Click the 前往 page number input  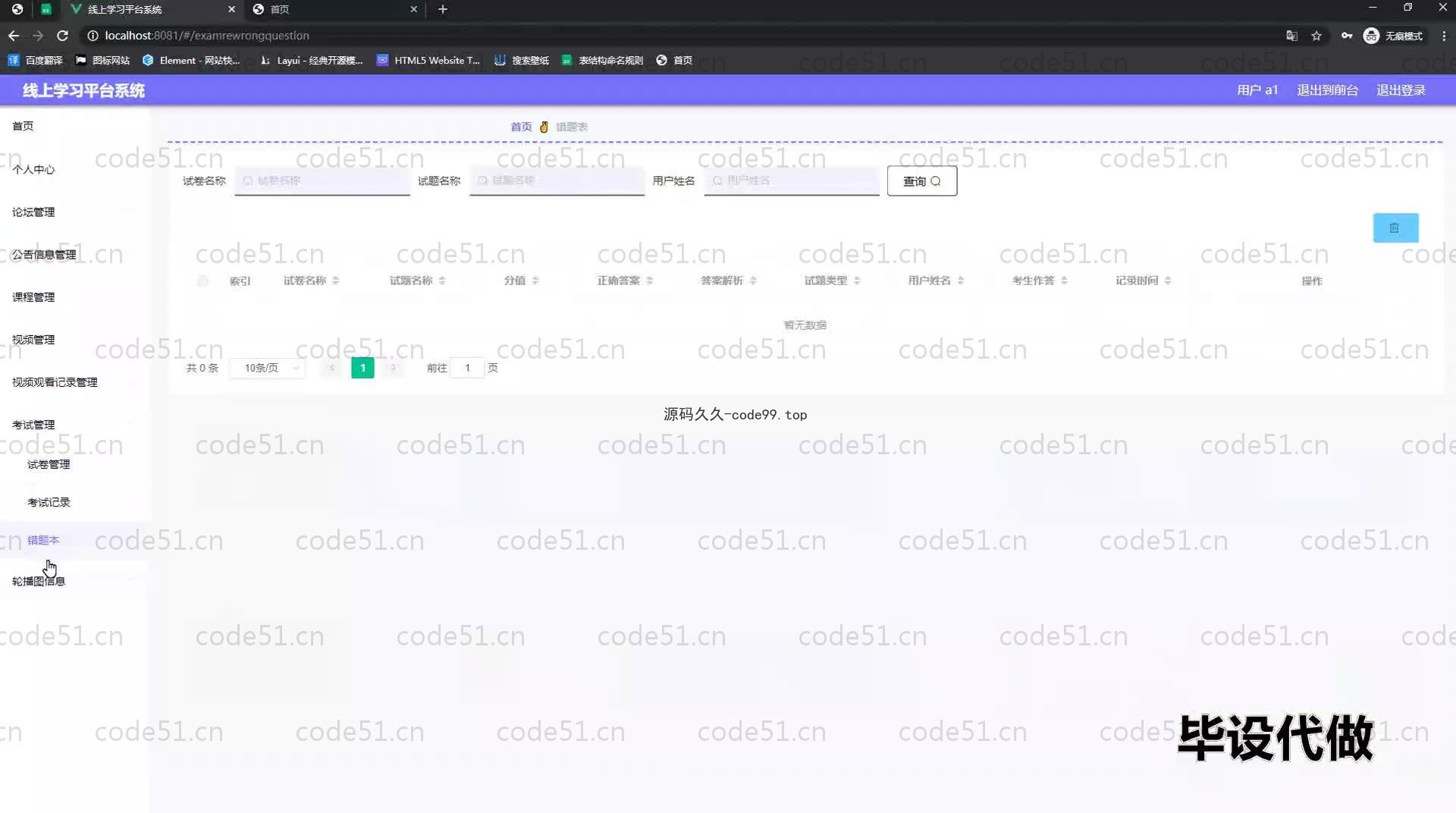coord(467,368)
